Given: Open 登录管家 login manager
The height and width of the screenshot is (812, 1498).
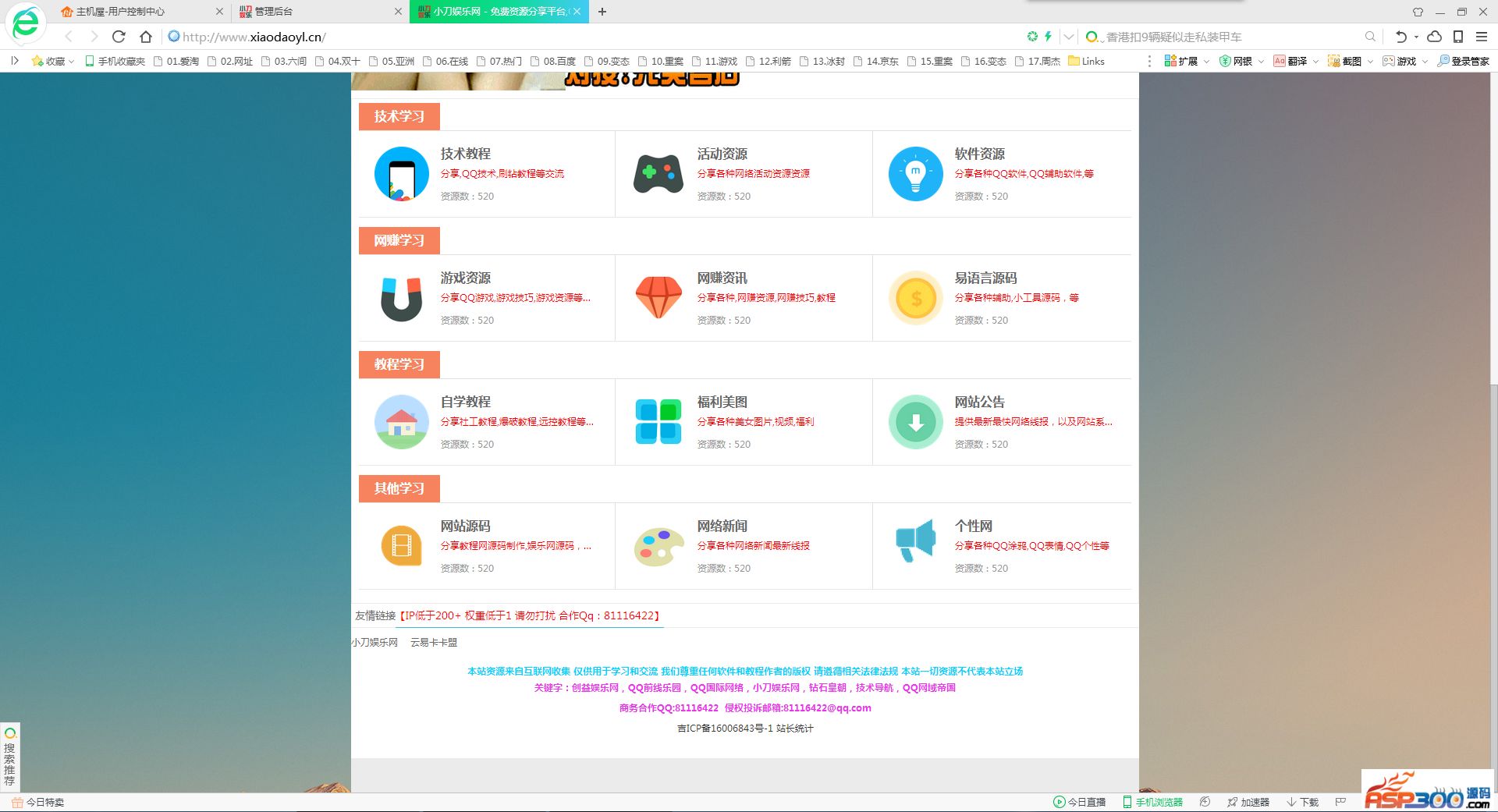Looking at the screenshot, I should click(1464, 61).
